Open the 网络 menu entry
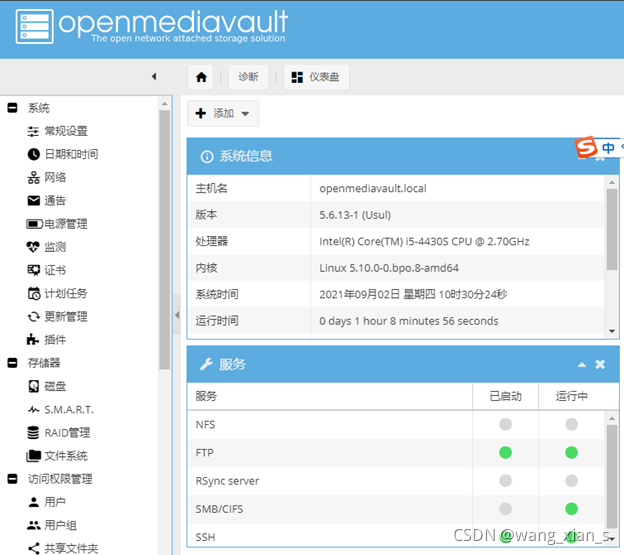This screenshot has height=555, width=624. coord(55,177)
